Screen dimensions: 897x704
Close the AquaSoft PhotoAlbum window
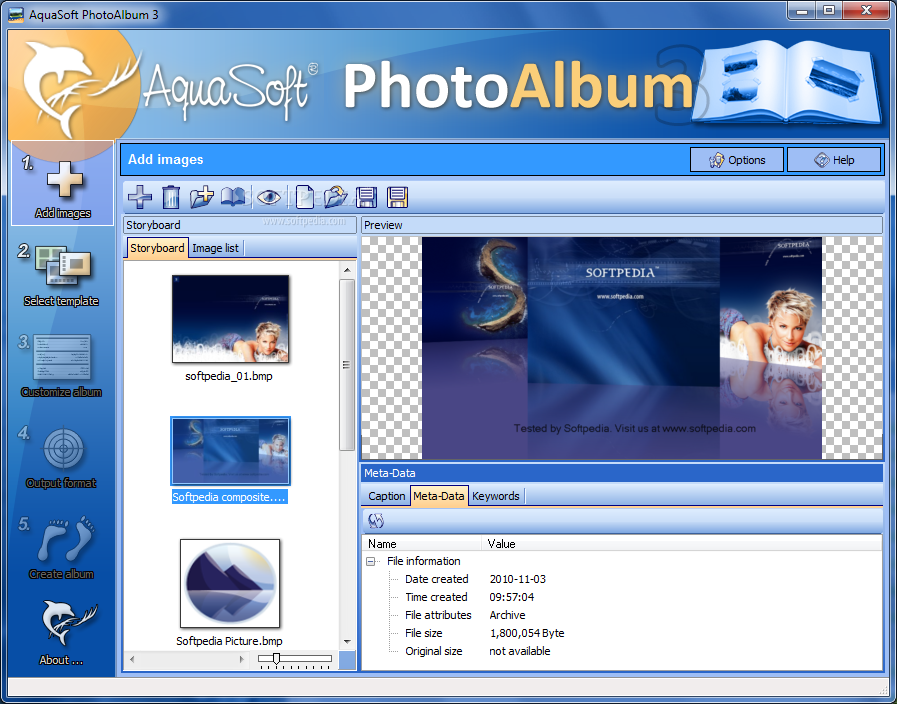tap(866, 11)
